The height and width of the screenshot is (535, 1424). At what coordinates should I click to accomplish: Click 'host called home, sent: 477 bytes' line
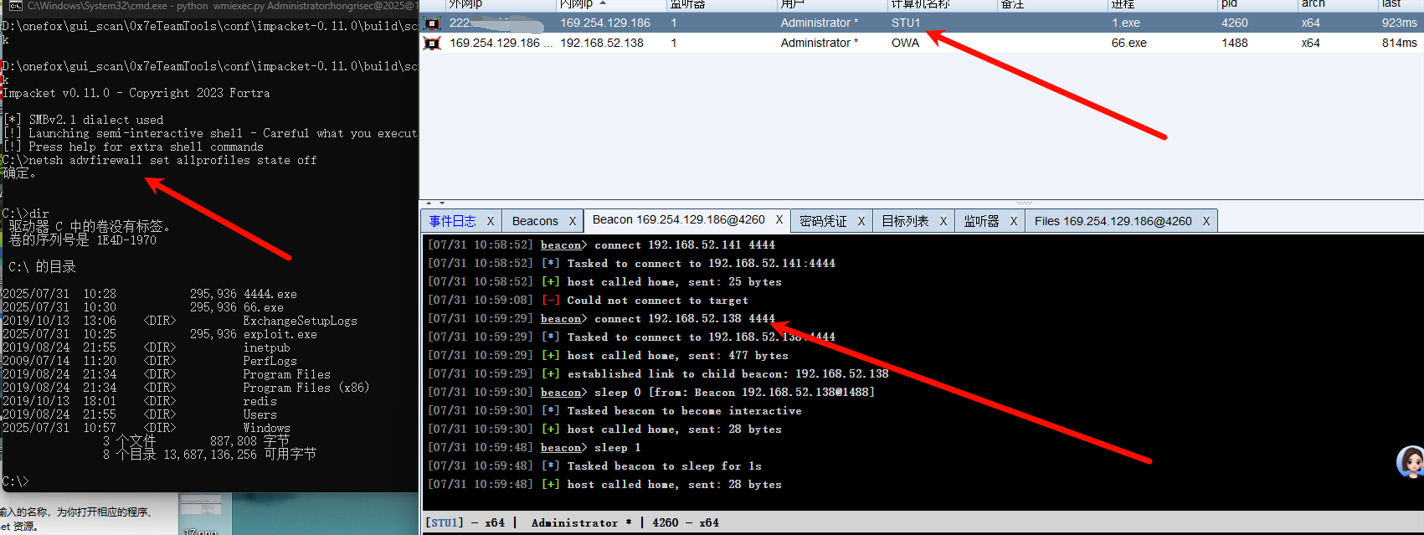(608, 356)
